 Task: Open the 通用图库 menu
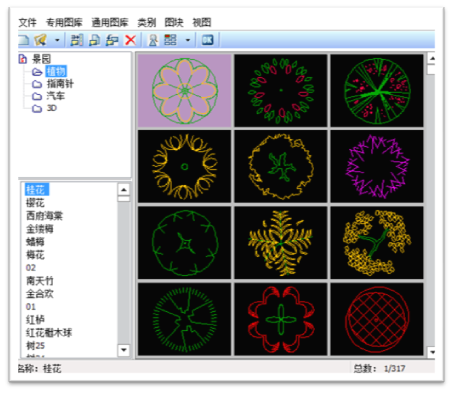pyautogui.click(x=110, y=23)
